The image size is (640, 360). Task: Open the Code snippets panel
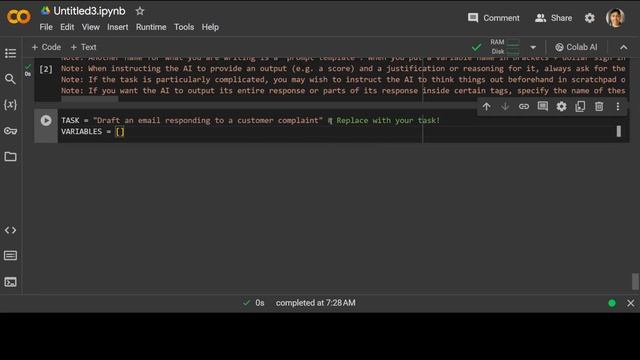coord(11,230)
